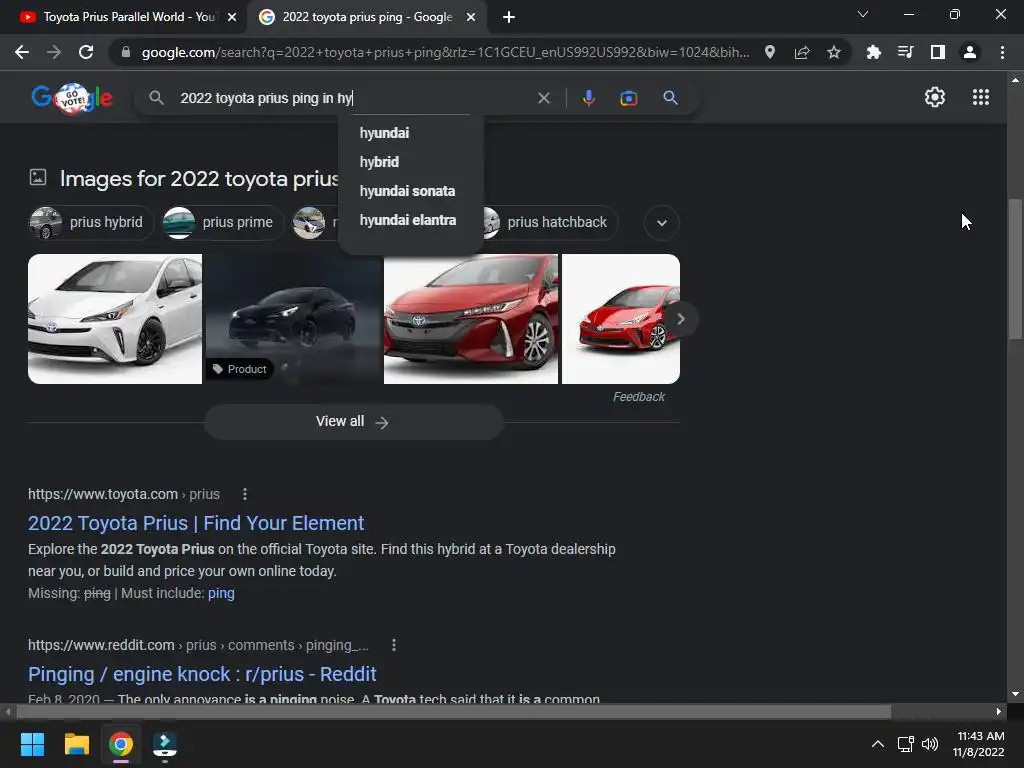
Task: Click the Feedback link under images
Action: click(638, 397)
